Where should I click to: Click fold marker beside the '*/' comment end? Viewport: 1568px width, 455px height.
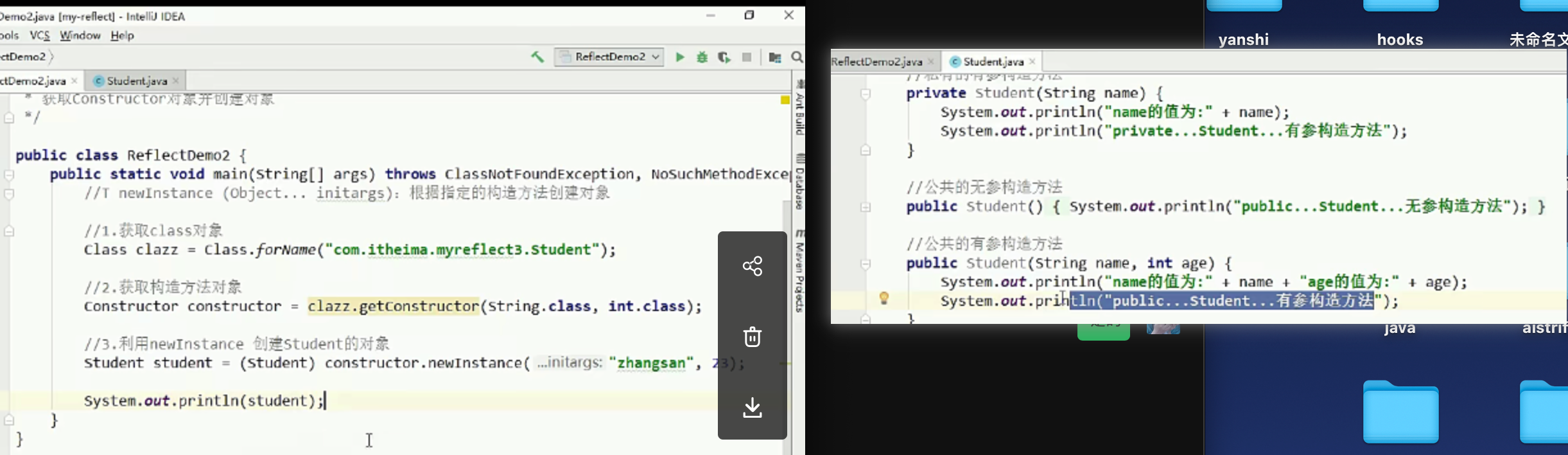coord(9,118)
